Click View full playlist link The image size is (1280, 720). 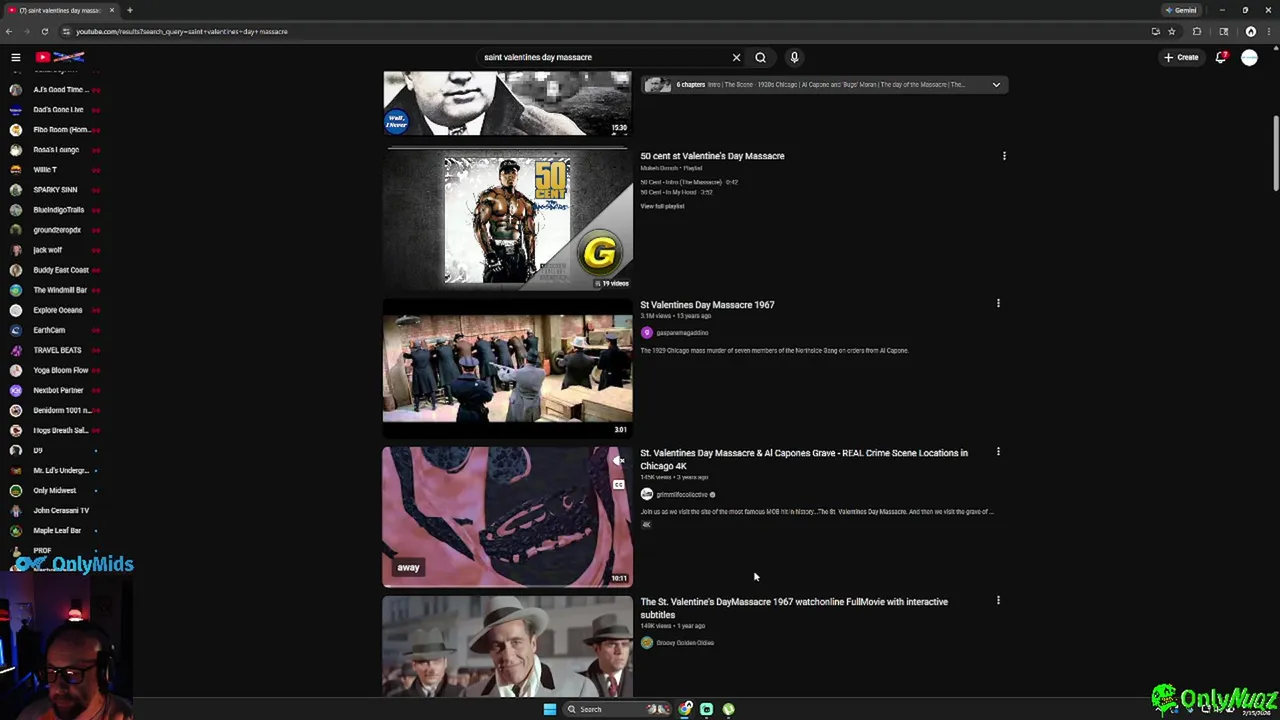(x=662, y=206)
